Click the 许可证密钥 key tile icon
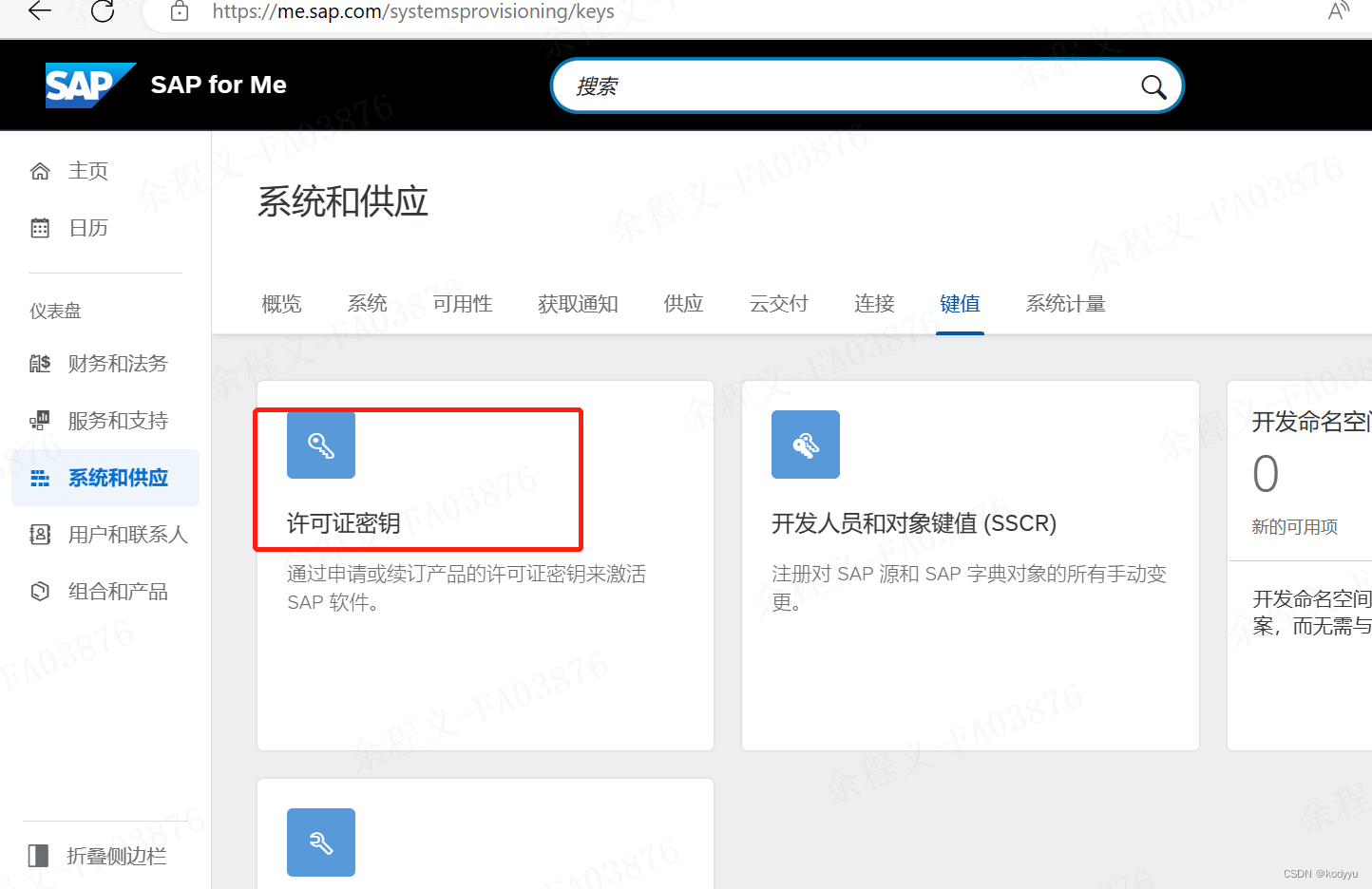1372x889 pixels. point(320,444)
